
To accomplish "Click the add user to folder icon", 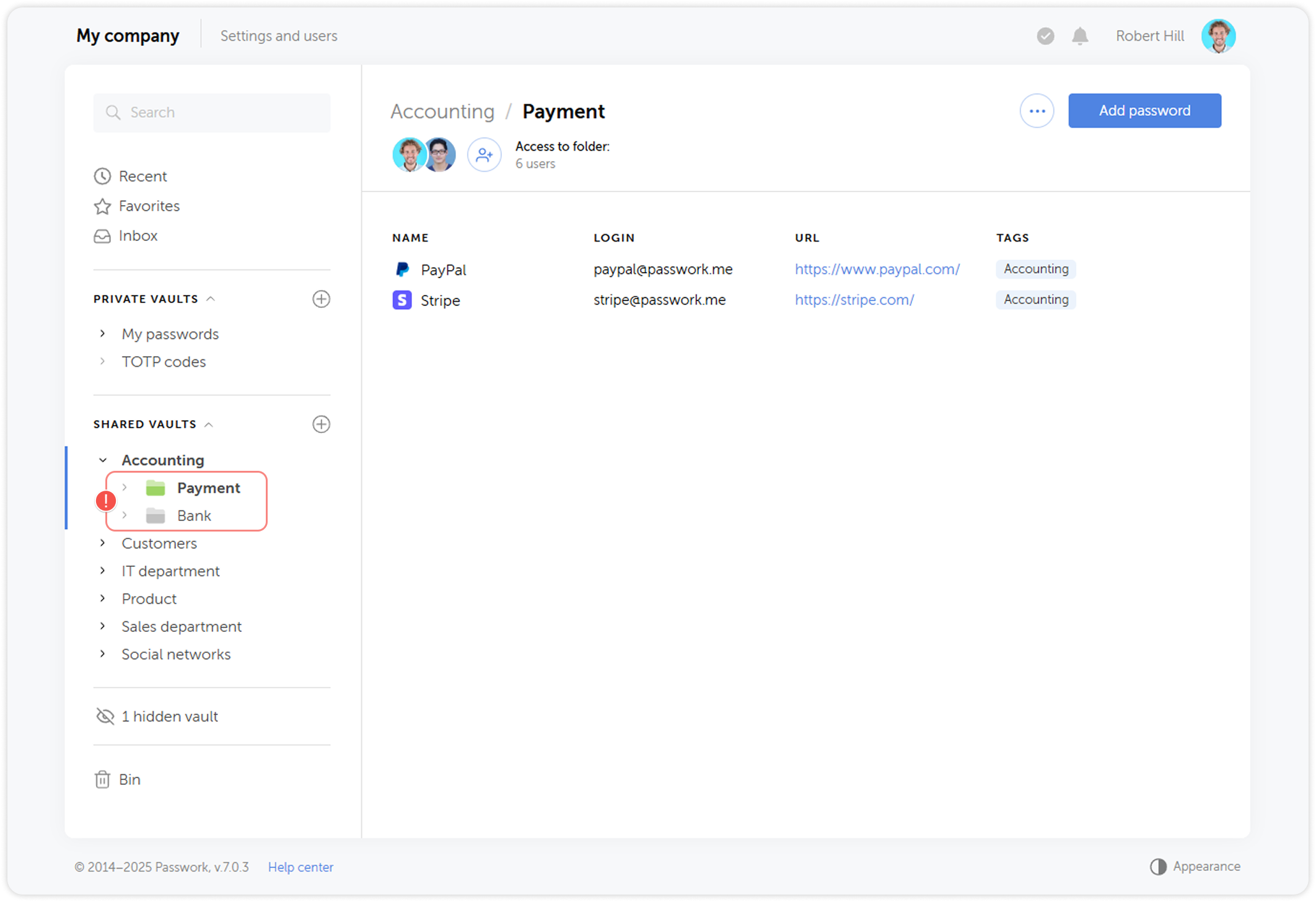I will pos(484,155).
